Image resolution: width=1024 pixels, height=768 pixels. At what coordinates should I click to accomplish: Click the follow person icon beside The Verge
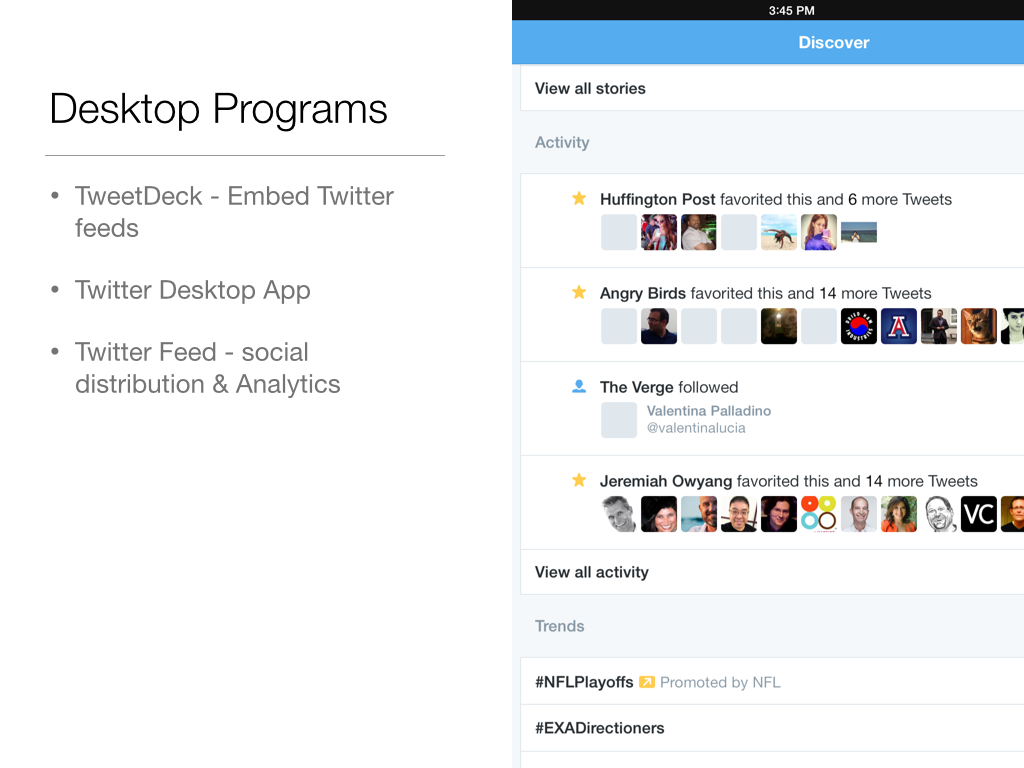pos(578,387)
